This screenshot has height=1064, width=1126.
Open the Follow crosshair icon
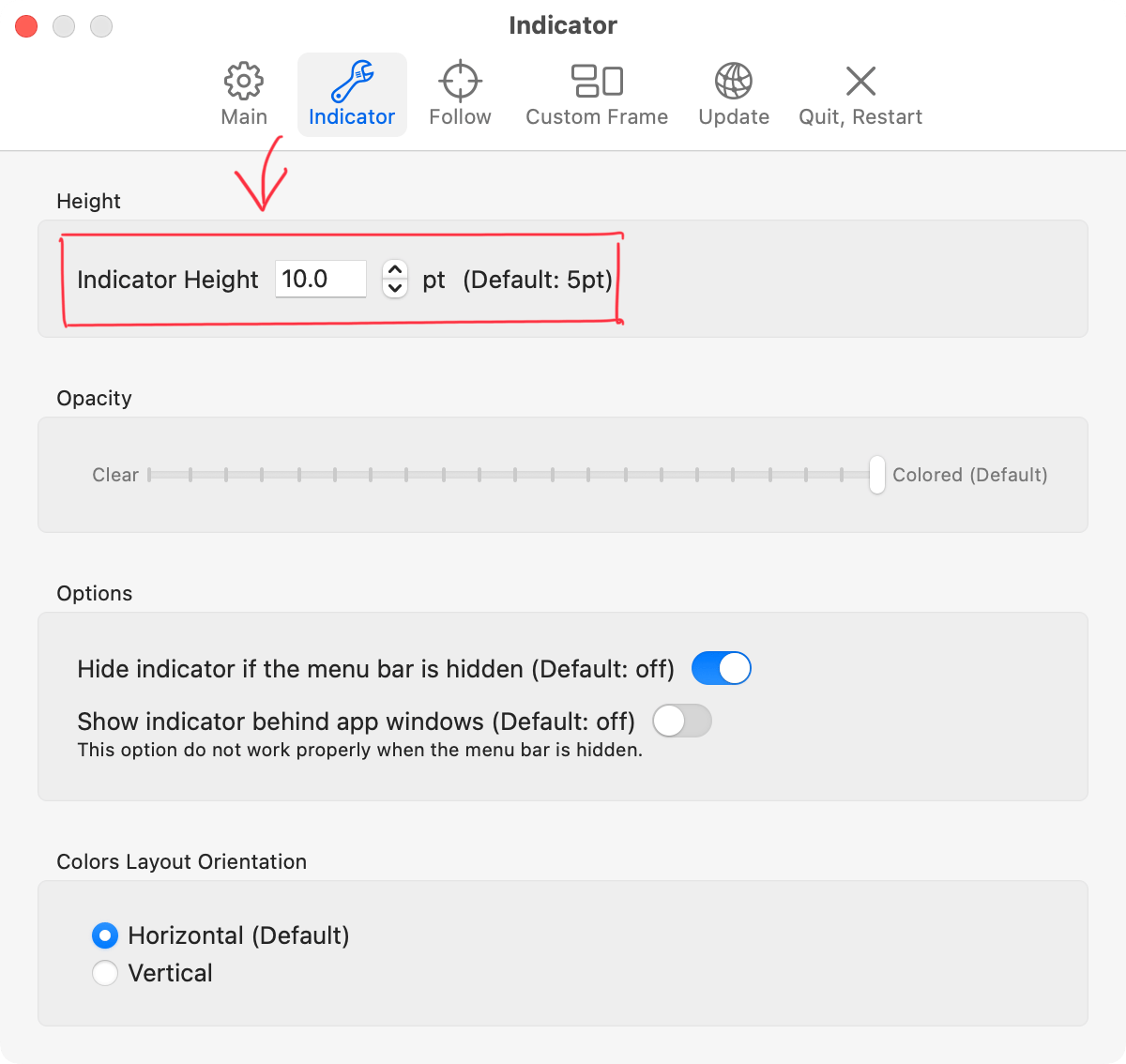tap(459, 82)
